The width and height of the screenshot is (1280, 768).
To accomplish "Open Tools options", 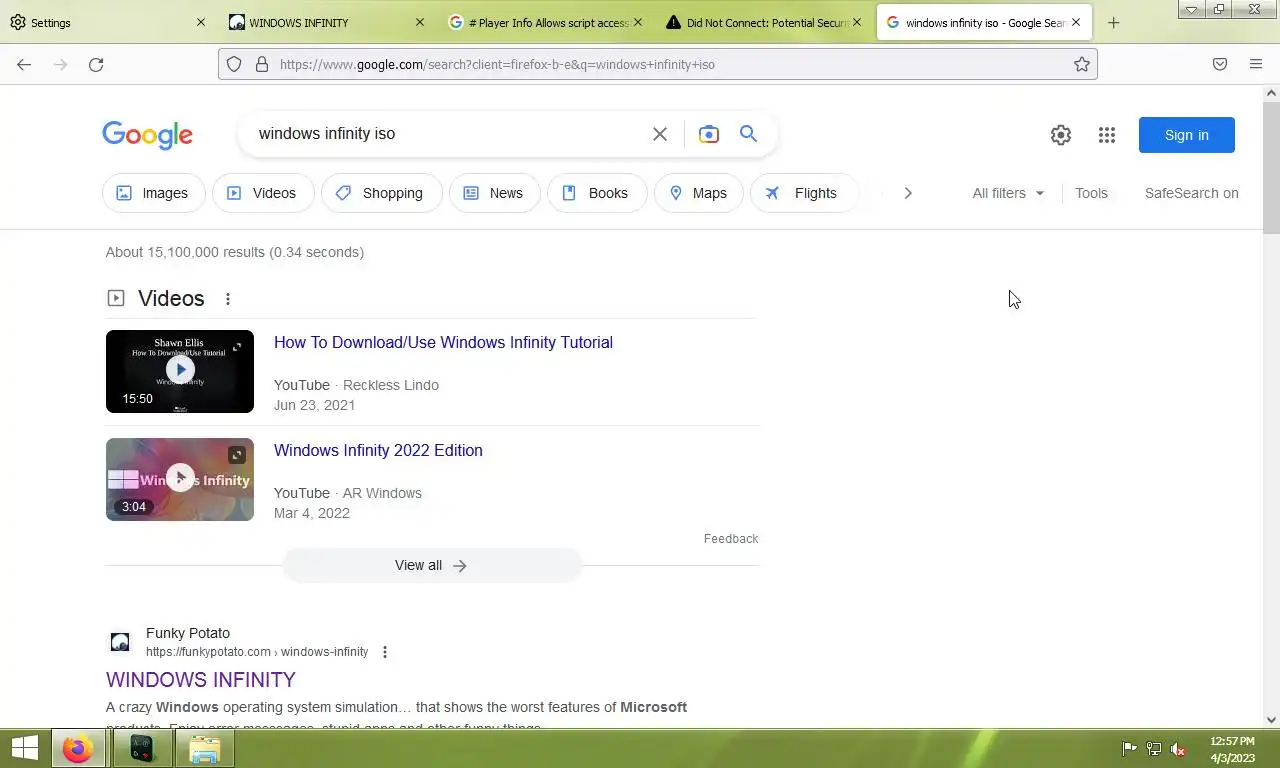I will 1091,193.
